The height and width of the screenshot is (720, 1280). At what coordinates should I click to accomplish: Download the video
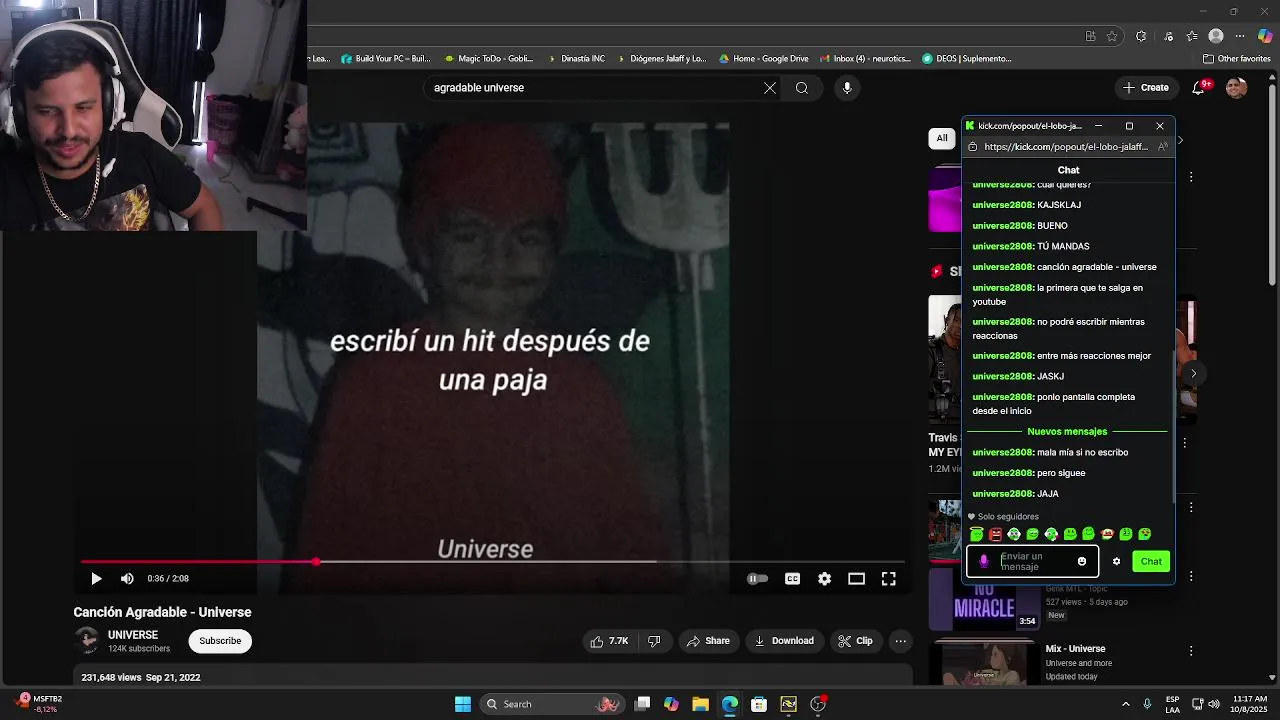(784, 641)
